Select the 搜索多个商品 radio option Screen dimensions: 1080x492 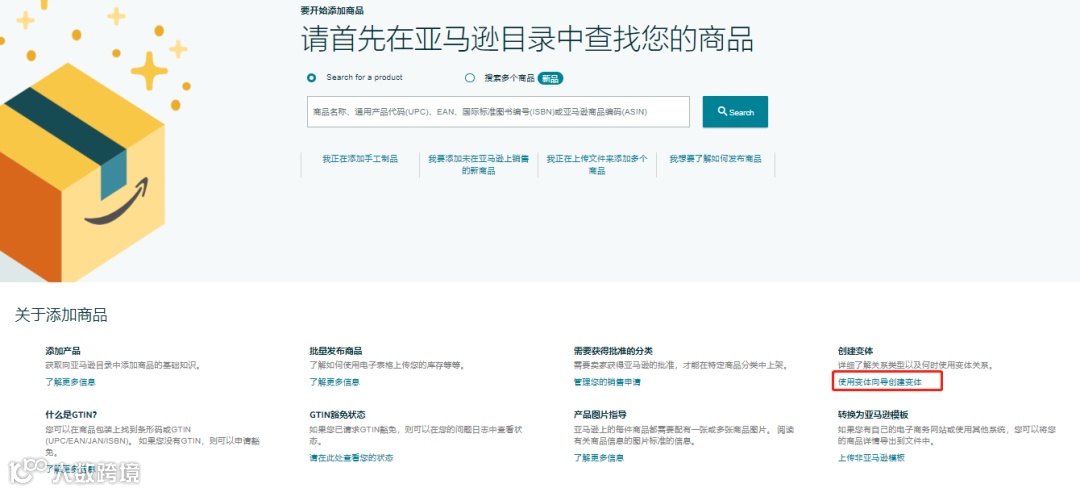(470, 78)
